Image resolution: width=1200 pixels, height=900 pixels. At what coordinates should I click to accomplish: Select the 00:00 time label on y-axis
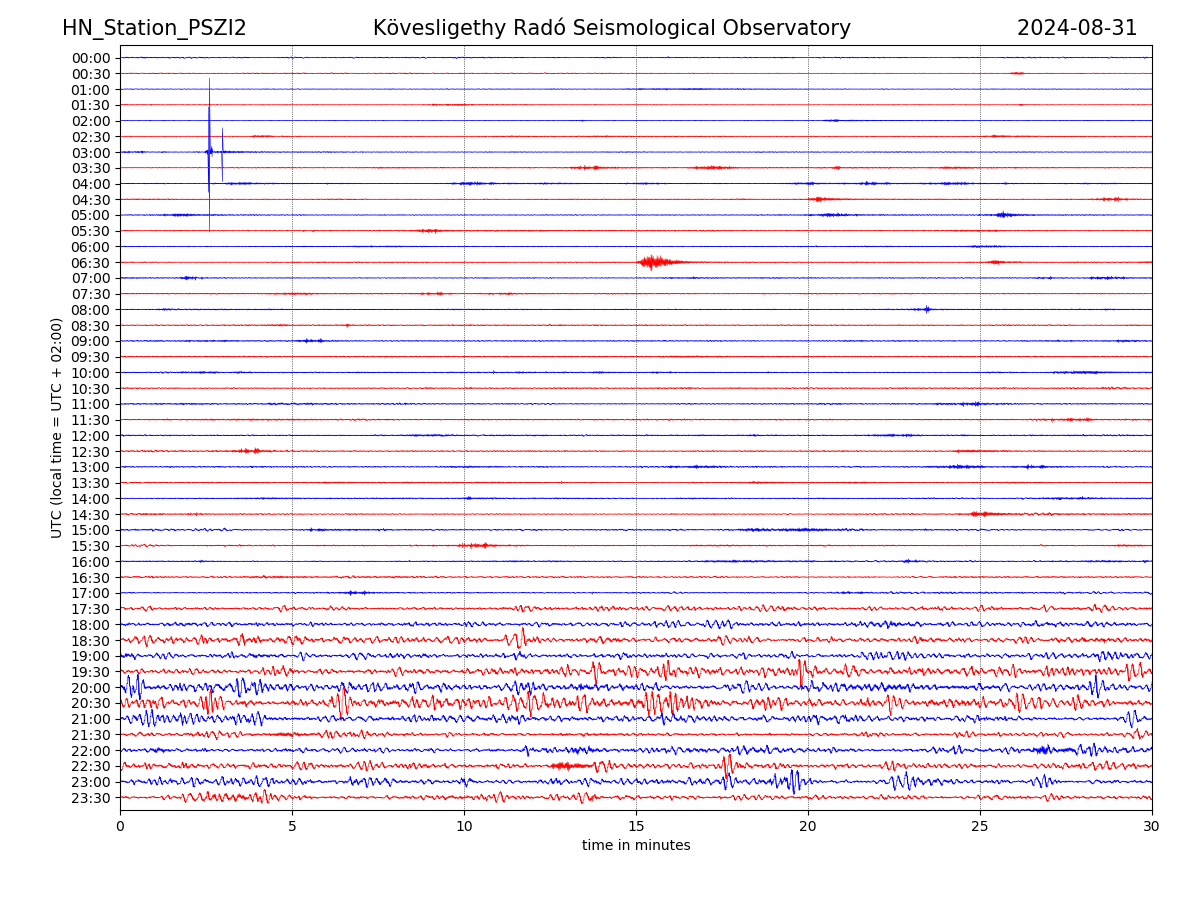point(91,58)
